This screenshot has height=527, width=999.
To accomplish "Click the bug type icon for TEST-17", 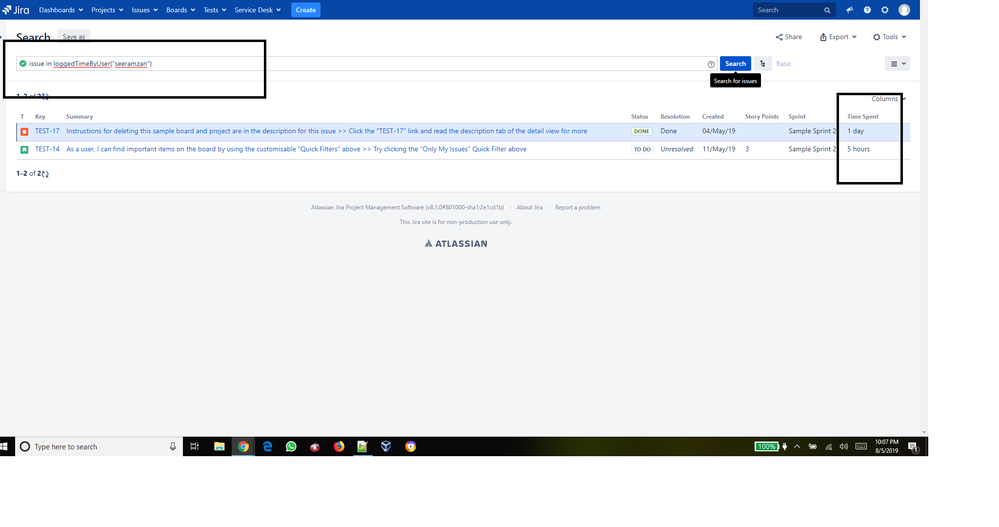I will [x=24, y=131].
